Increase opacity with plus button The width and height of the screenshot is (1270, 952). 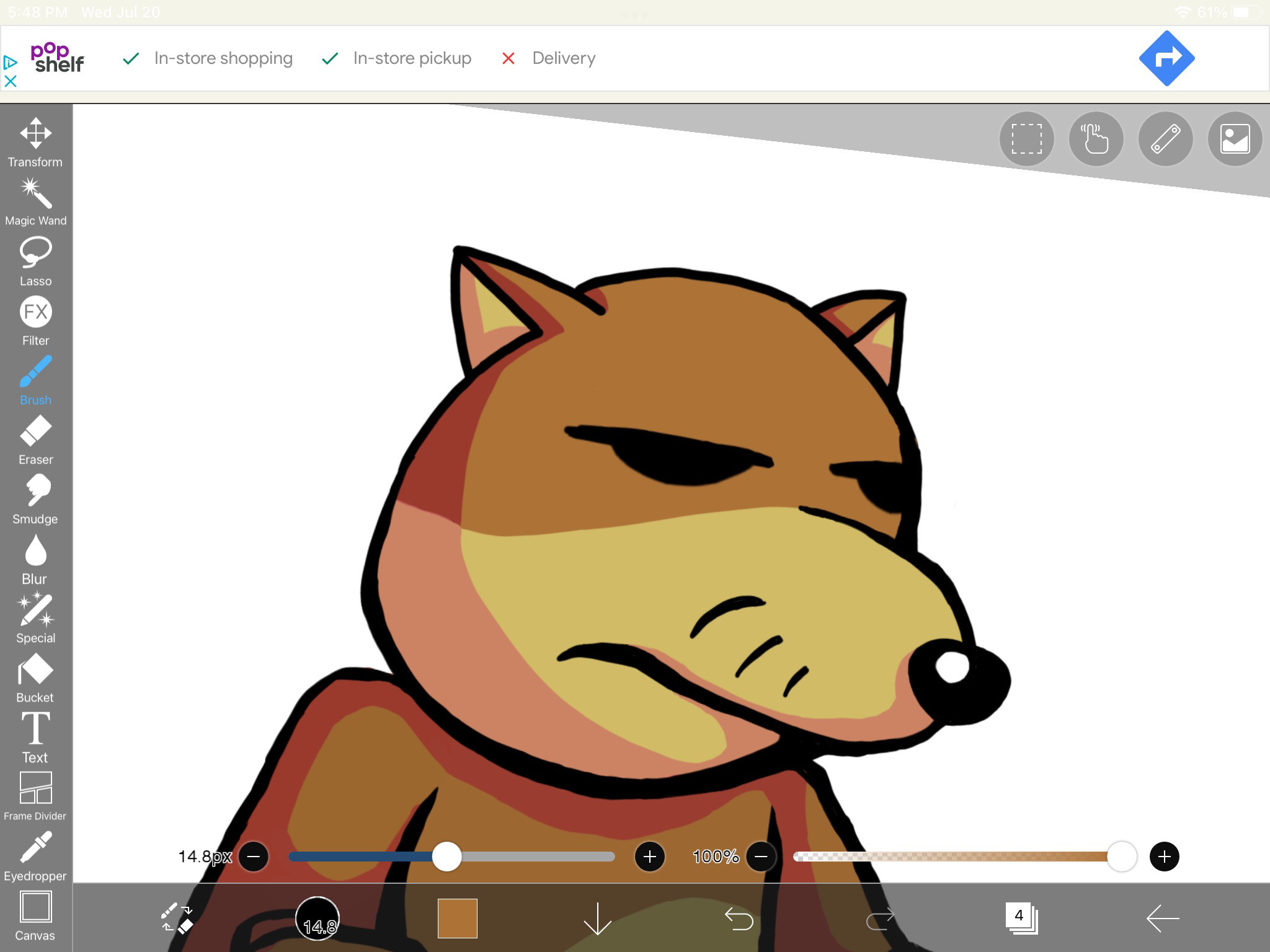point(1165,857)
